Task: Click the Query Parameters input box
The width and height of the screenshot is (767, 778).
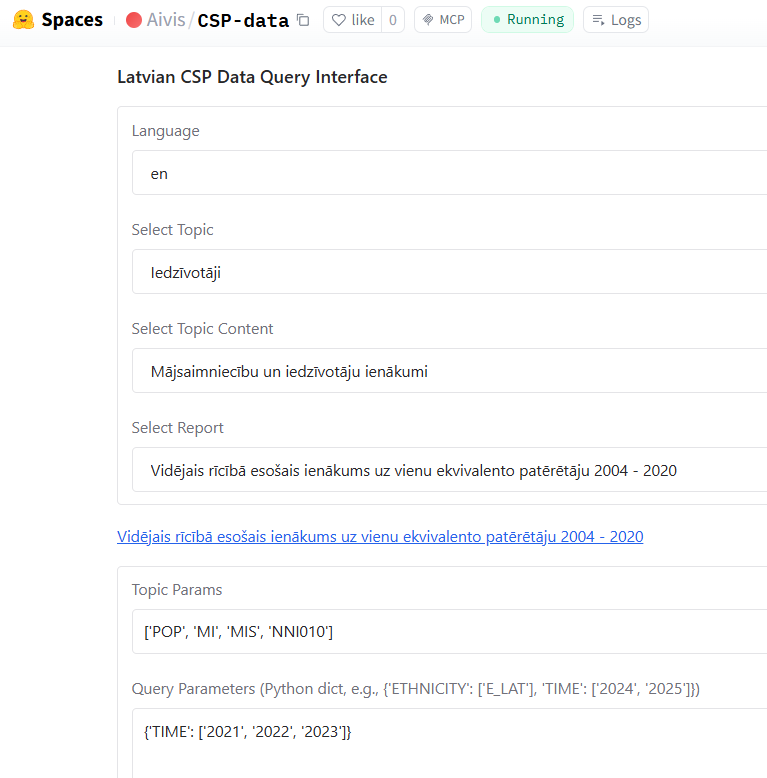Action: coord(449,743)
